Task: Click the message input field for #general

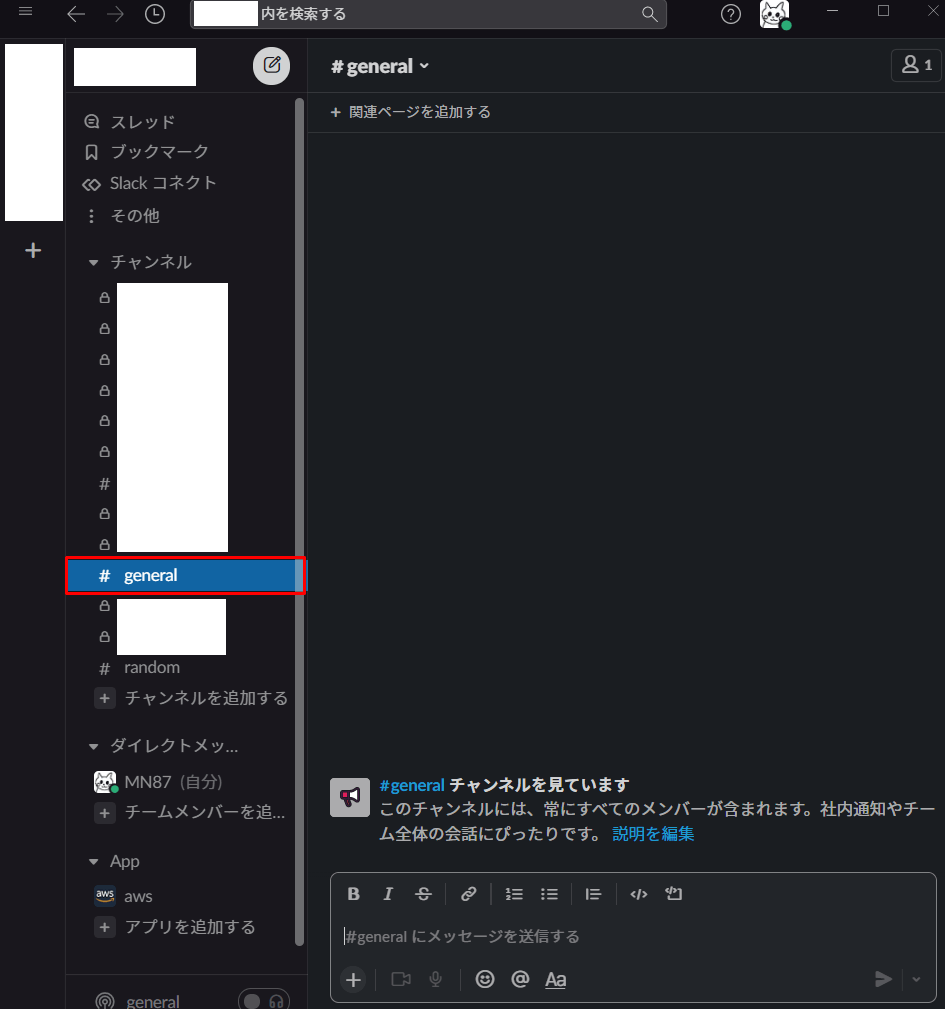Action: [x=633, y=936]
